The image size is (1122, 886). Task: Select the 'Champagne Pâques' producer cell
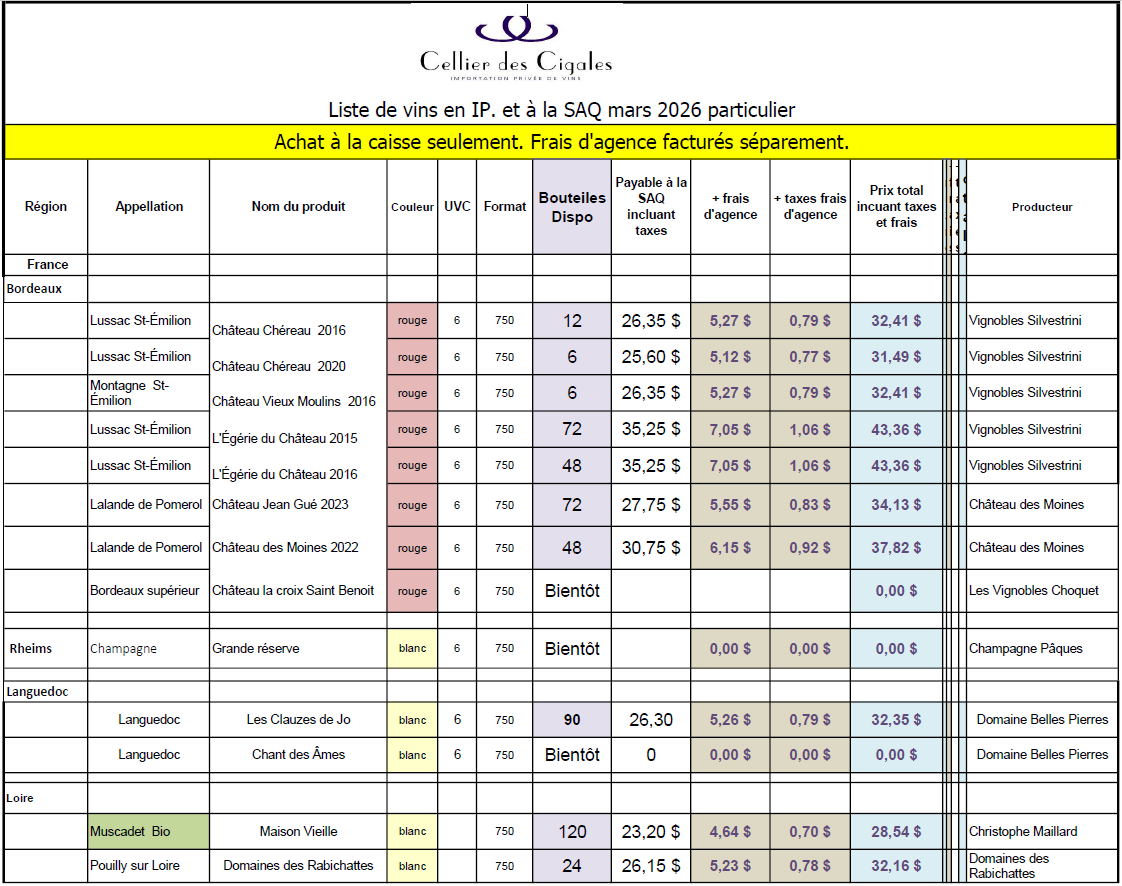(1042, 648)
